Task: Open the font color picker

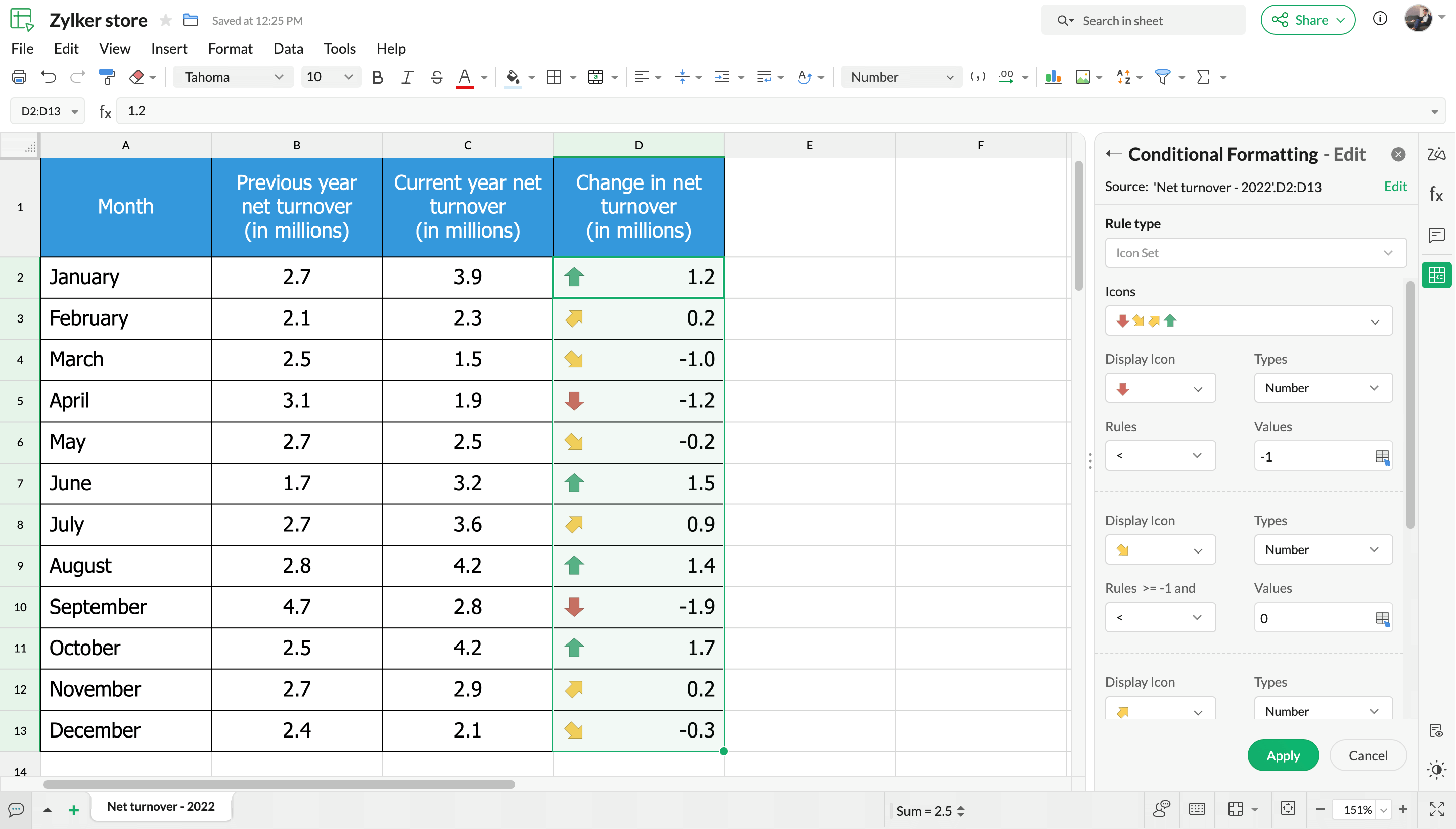Action: (465, 77)
